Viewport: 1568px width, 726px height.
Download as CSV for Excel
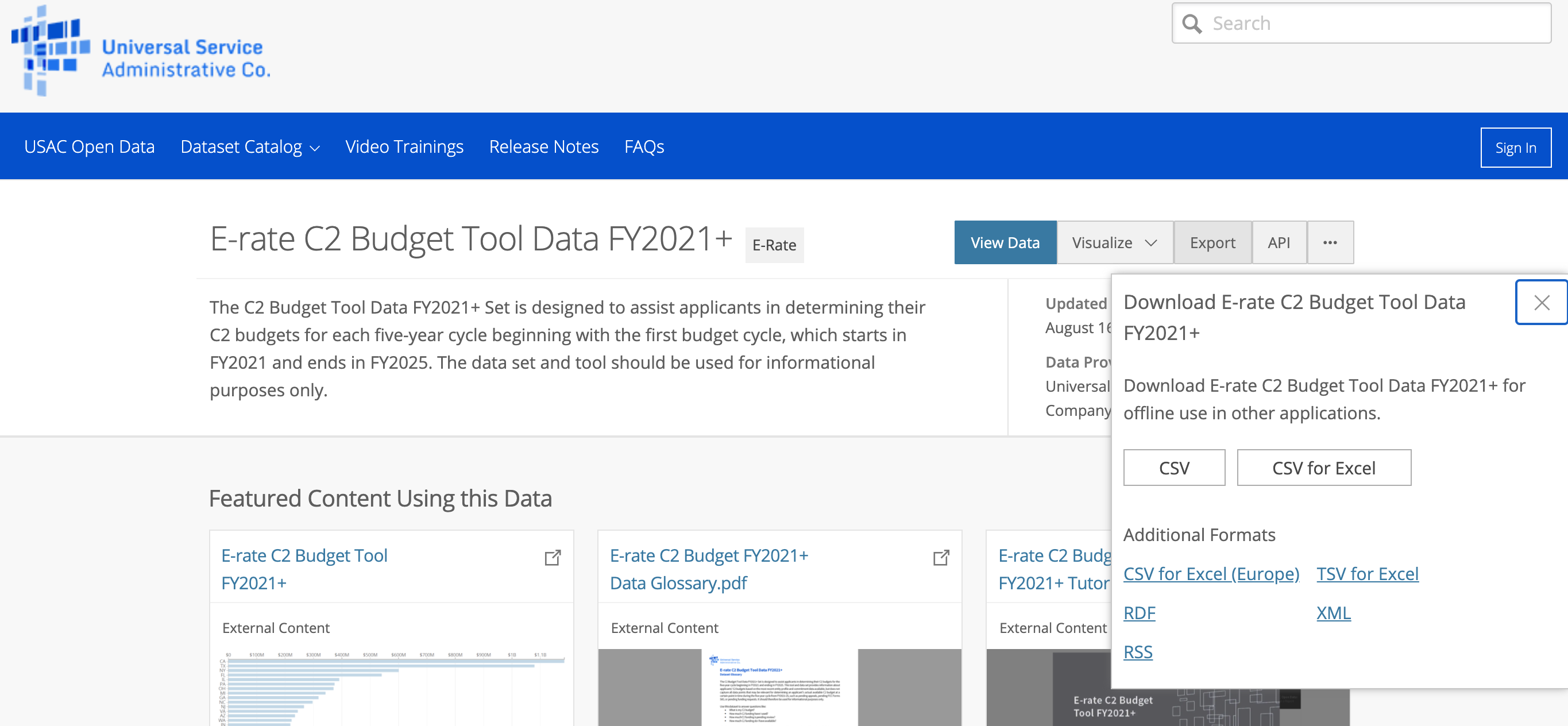click(1323, 468)
